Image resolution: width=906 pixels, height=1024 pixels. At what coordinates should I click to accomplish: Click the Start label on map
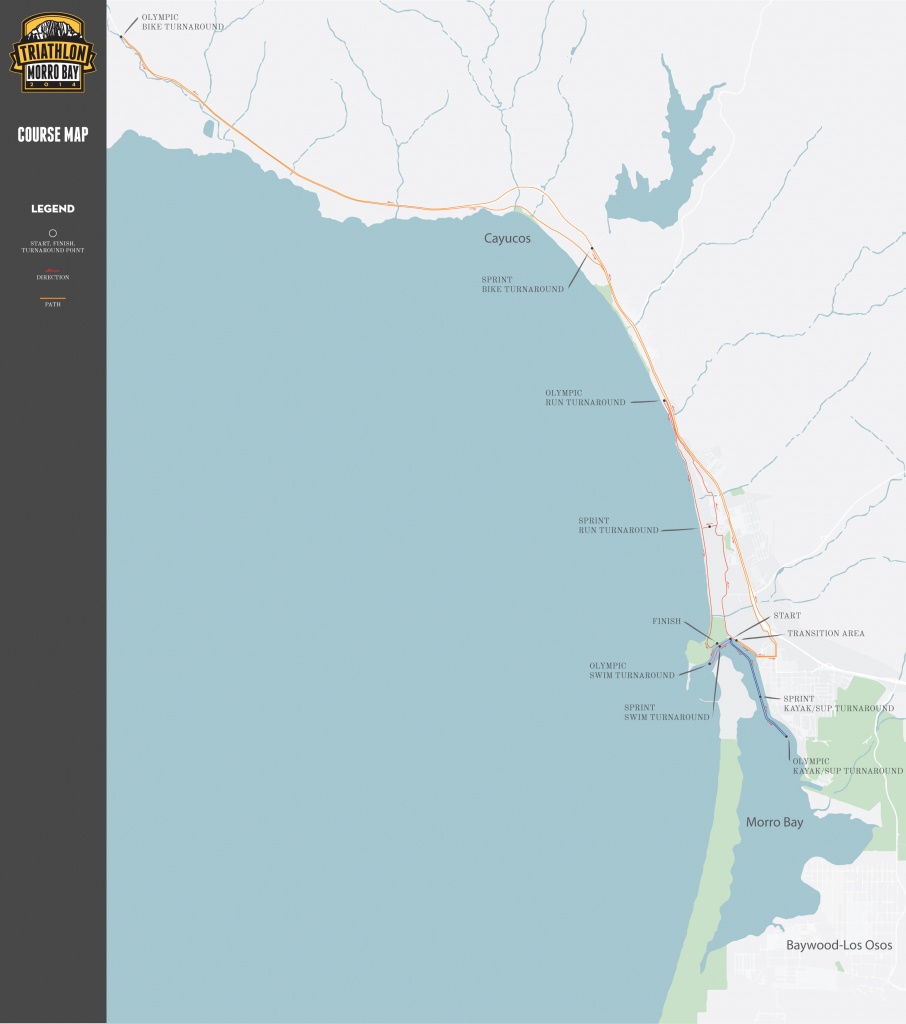[787, 616]
